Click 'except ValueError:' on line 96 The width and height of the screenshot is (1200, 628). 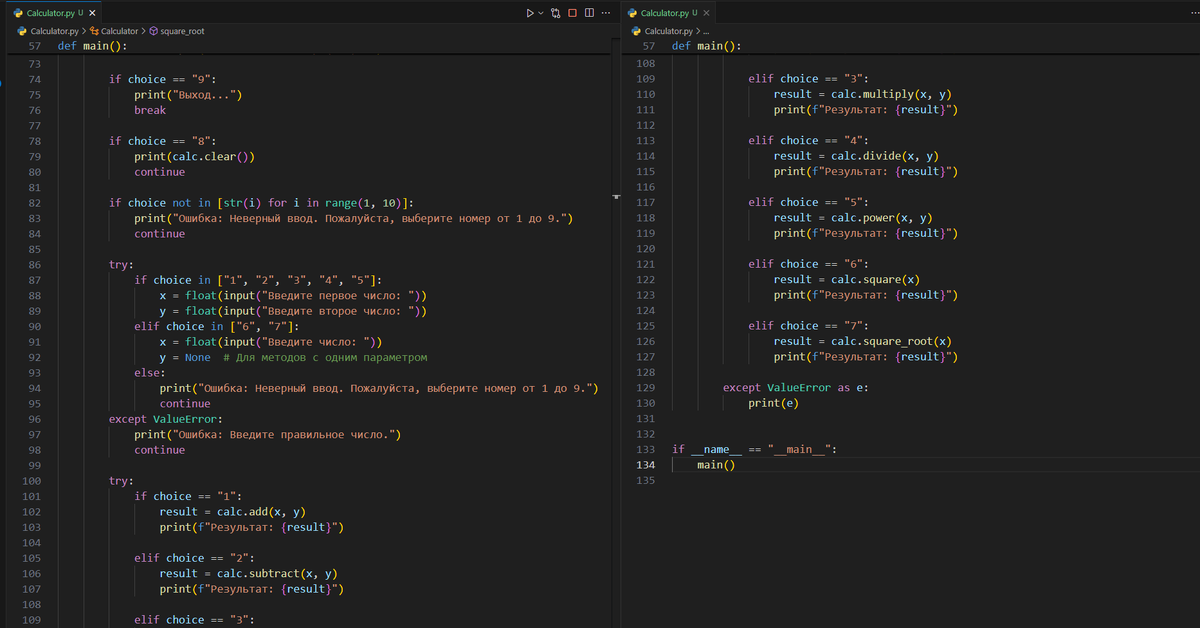pyautogui.click(x=165, y=419)
